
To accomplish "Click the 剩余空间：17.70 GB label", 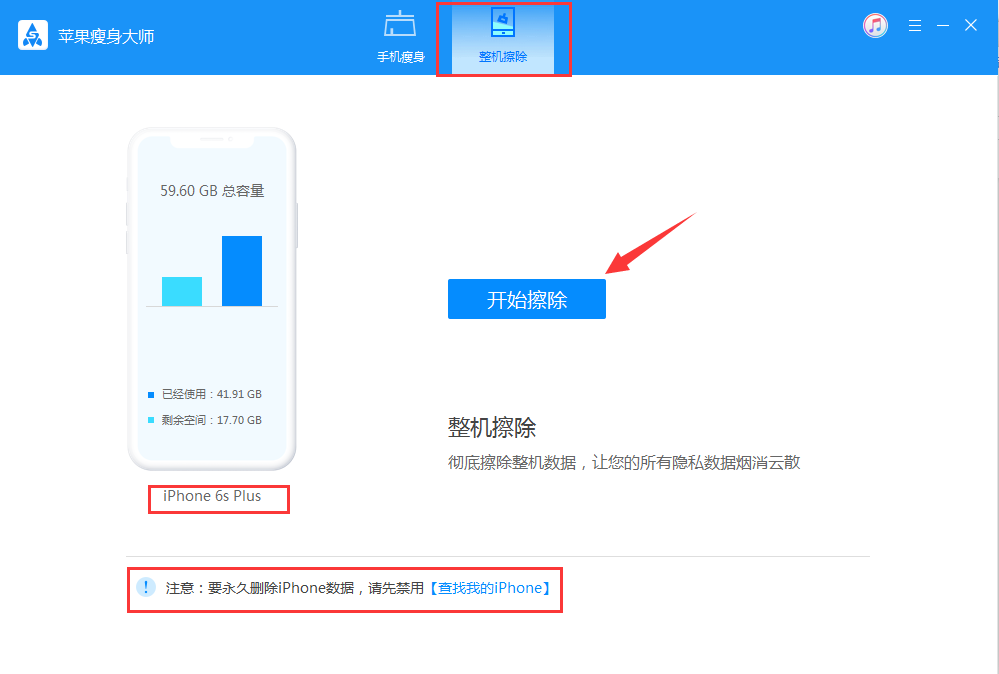I will pos(212,420).
